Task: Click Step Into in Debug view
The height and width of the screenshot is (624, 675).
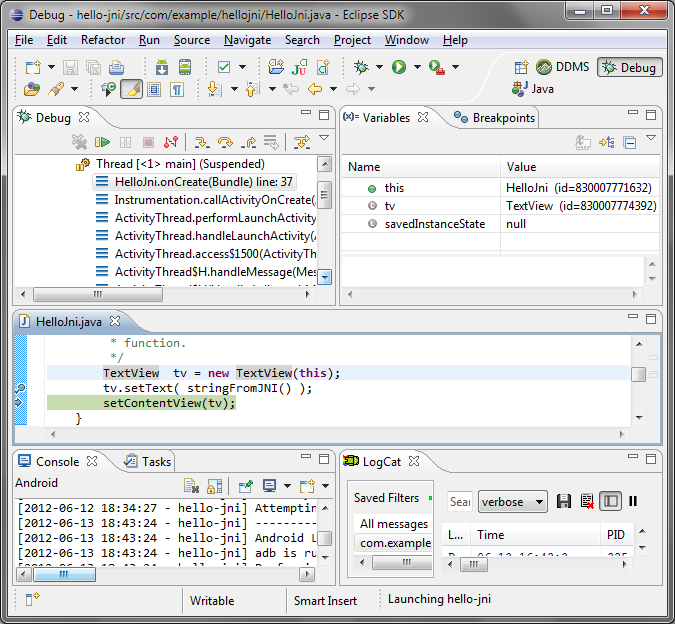Action: pos(201,142)
